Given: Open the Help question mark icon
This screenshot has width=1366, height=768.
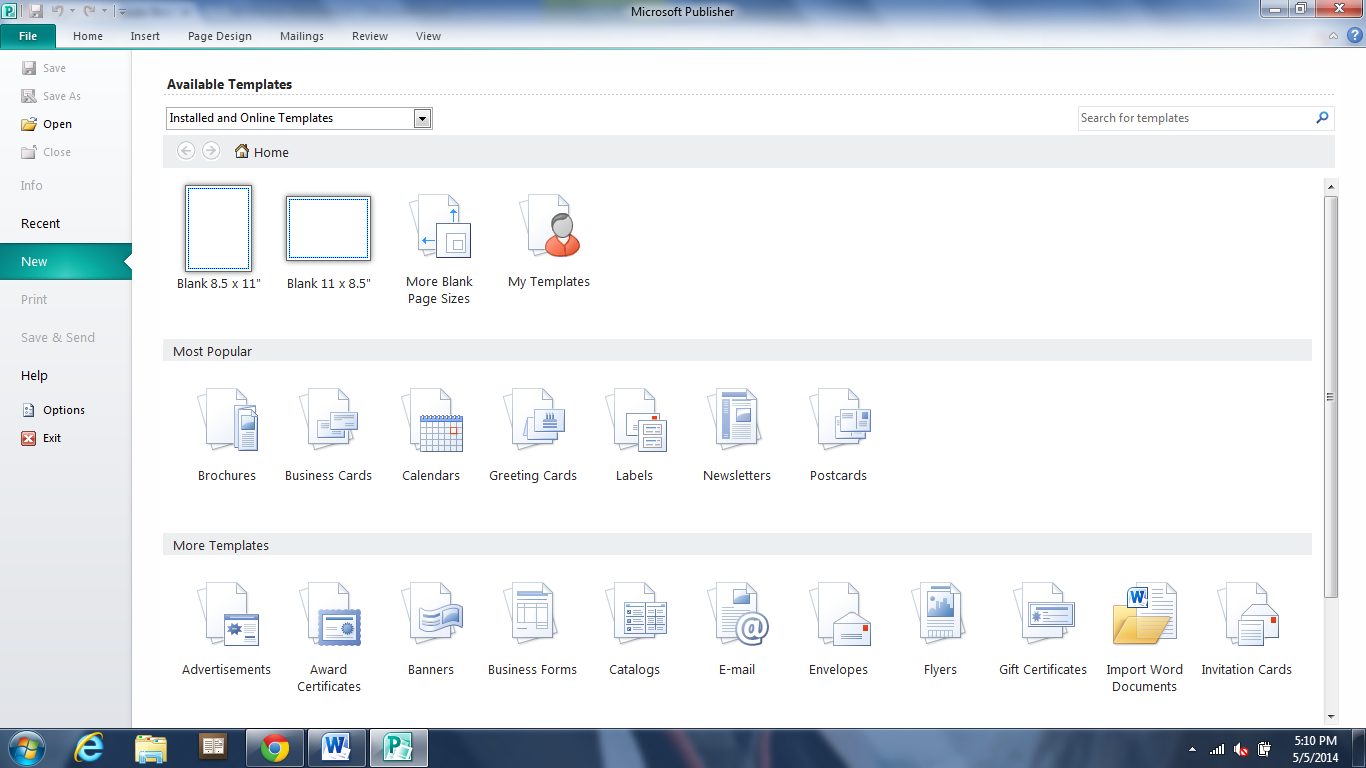Looking at the screenshot, I should click(x=1354, y=35).
